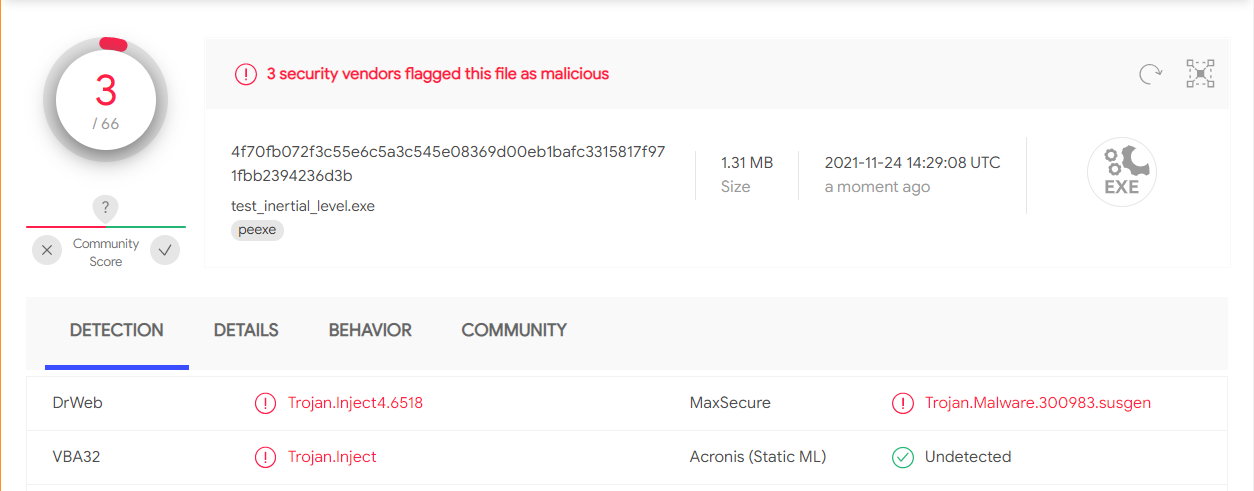Click the Trojan.Inject4.6518 detection label
This screenshot has height=491, width=1254.
pyautogui.click(x=356, y=403)
